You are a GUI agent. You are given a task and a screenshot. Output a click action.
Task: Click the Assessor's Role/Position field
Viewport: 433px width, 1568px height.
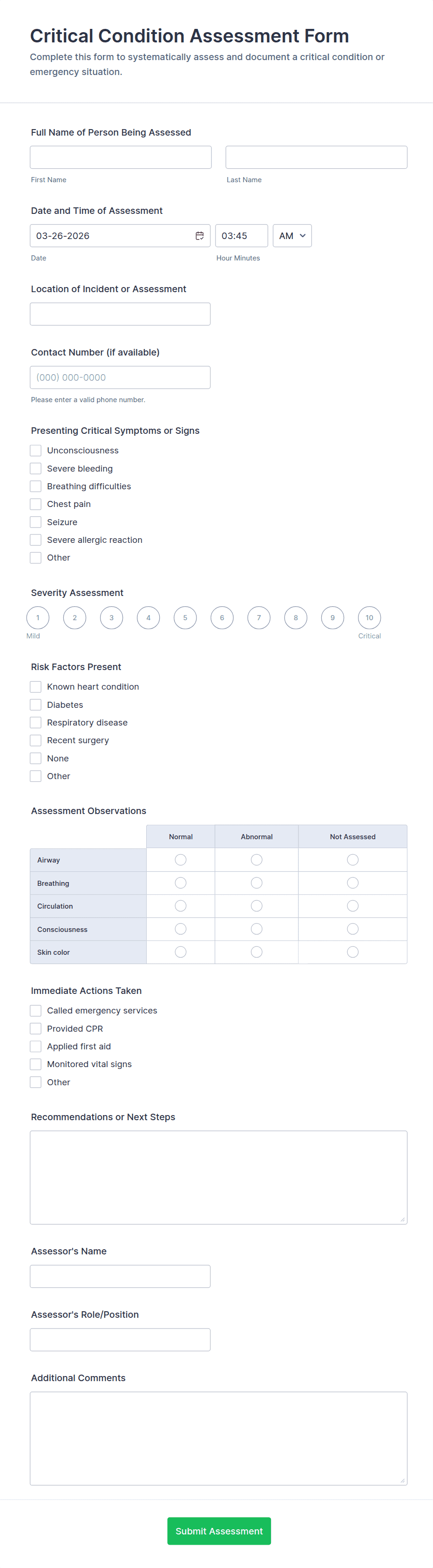[x=121, y=1340]
